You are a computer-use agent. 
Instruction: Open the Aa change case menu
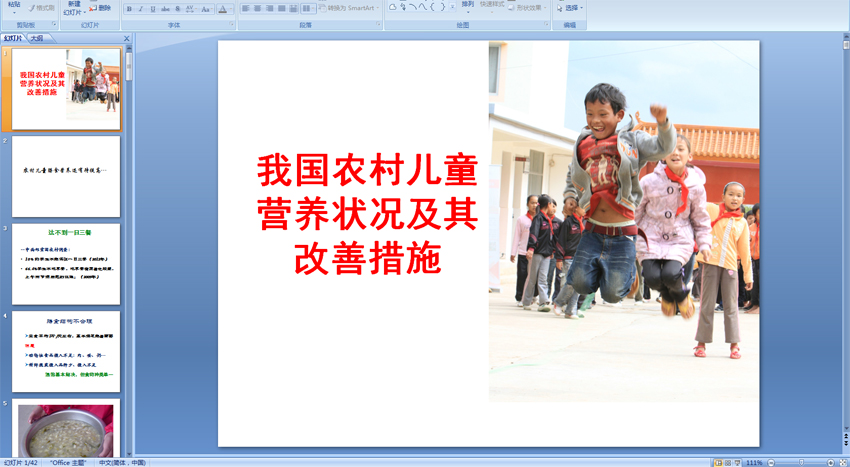(x=207, y=9)
